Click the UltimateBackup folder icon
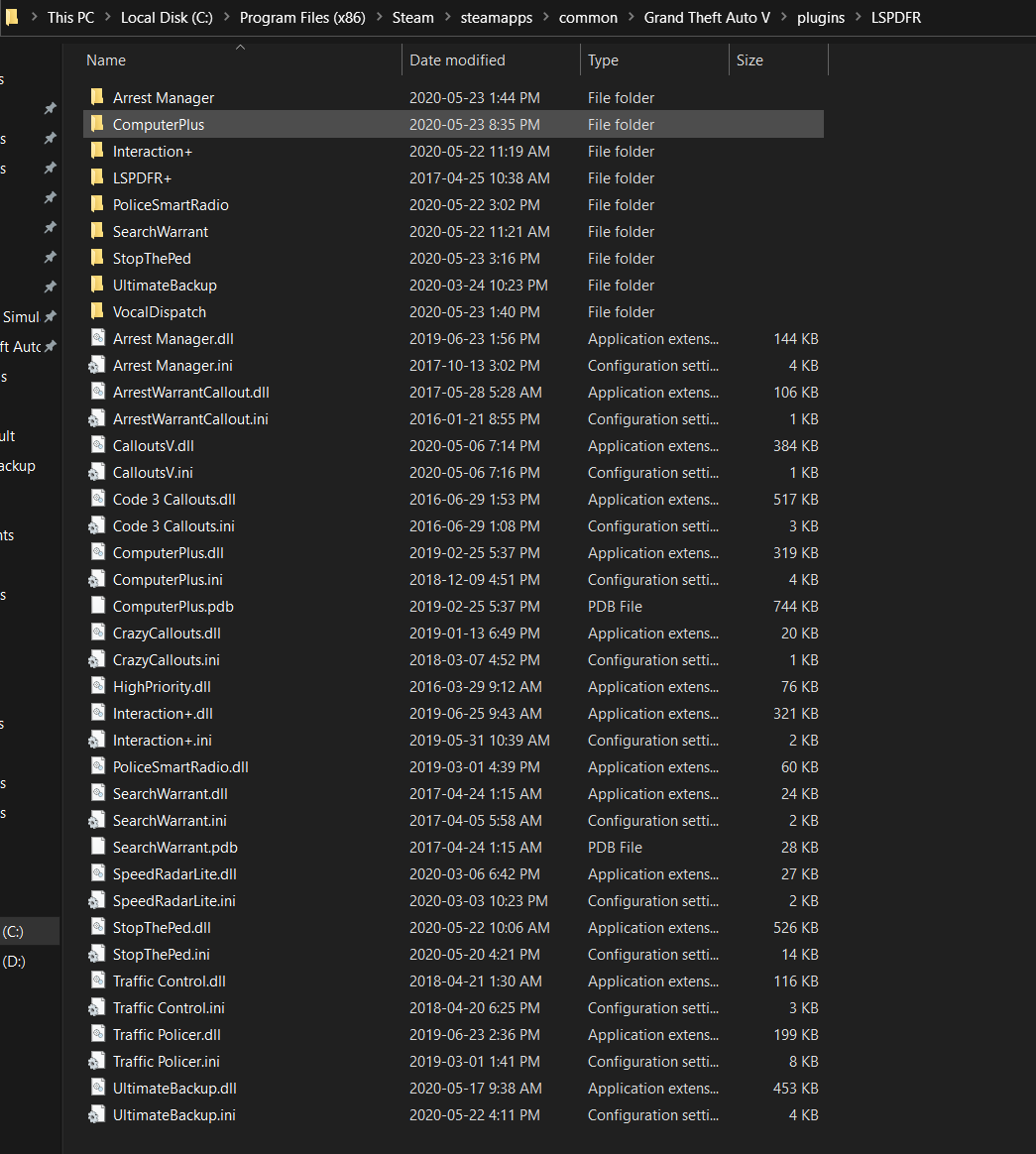 (97, 285)
